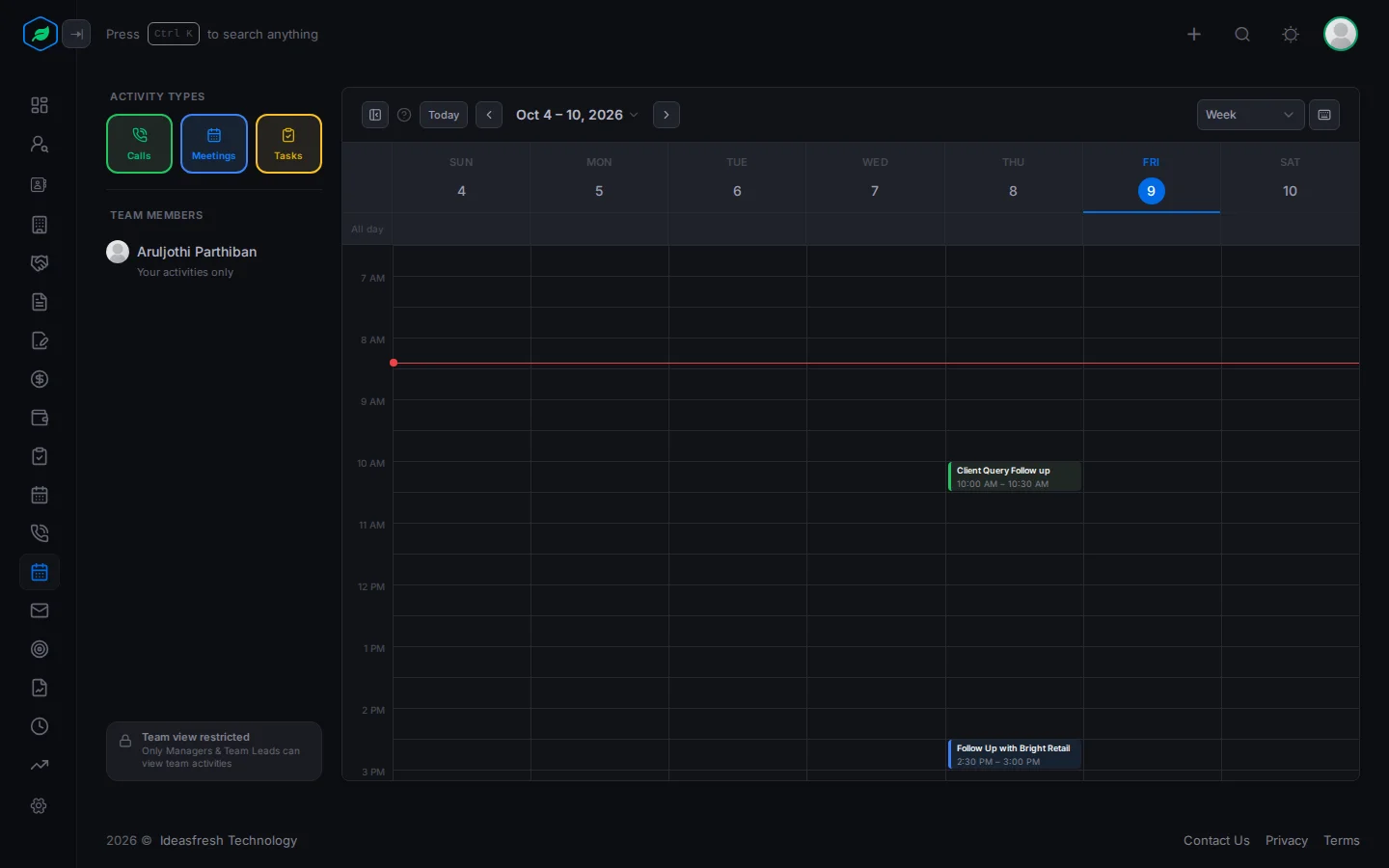Open the envelope mail icon in sidebar
1389x868 pixels.
point(40,610)
